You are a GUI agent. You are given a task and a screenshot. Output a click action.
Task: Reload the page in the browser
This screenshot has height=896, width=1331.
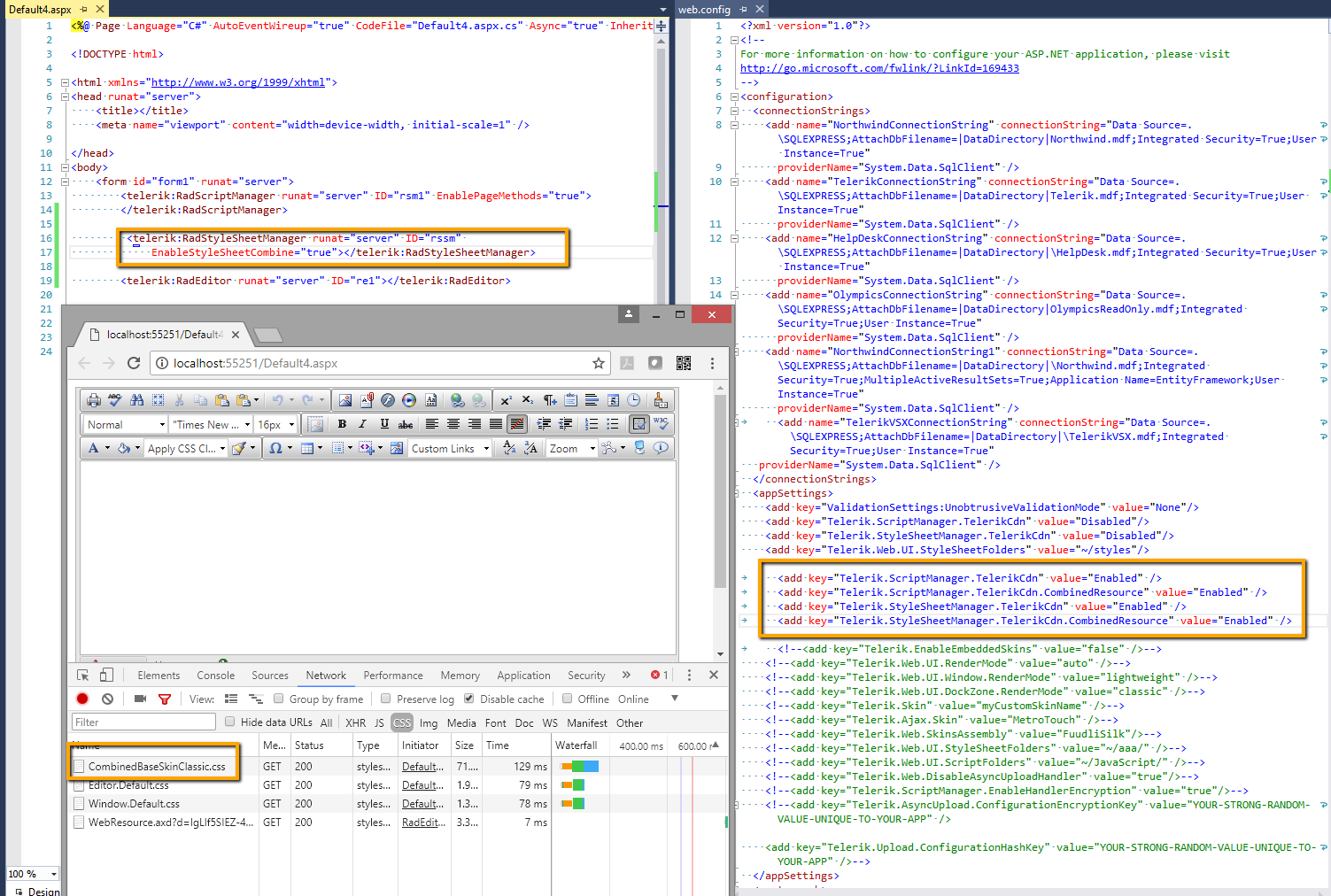pos(134,363)
